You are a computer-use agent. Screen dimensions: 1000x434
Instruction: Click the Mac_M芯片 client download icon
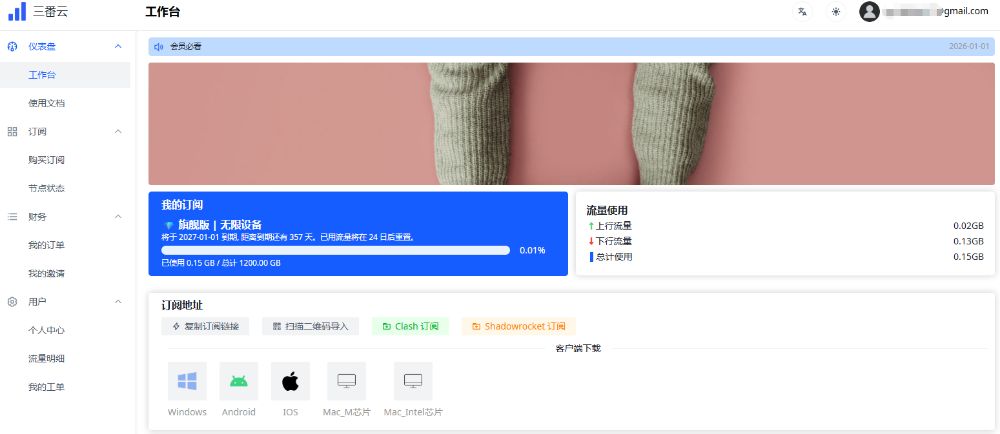click(x=347, y=381)
